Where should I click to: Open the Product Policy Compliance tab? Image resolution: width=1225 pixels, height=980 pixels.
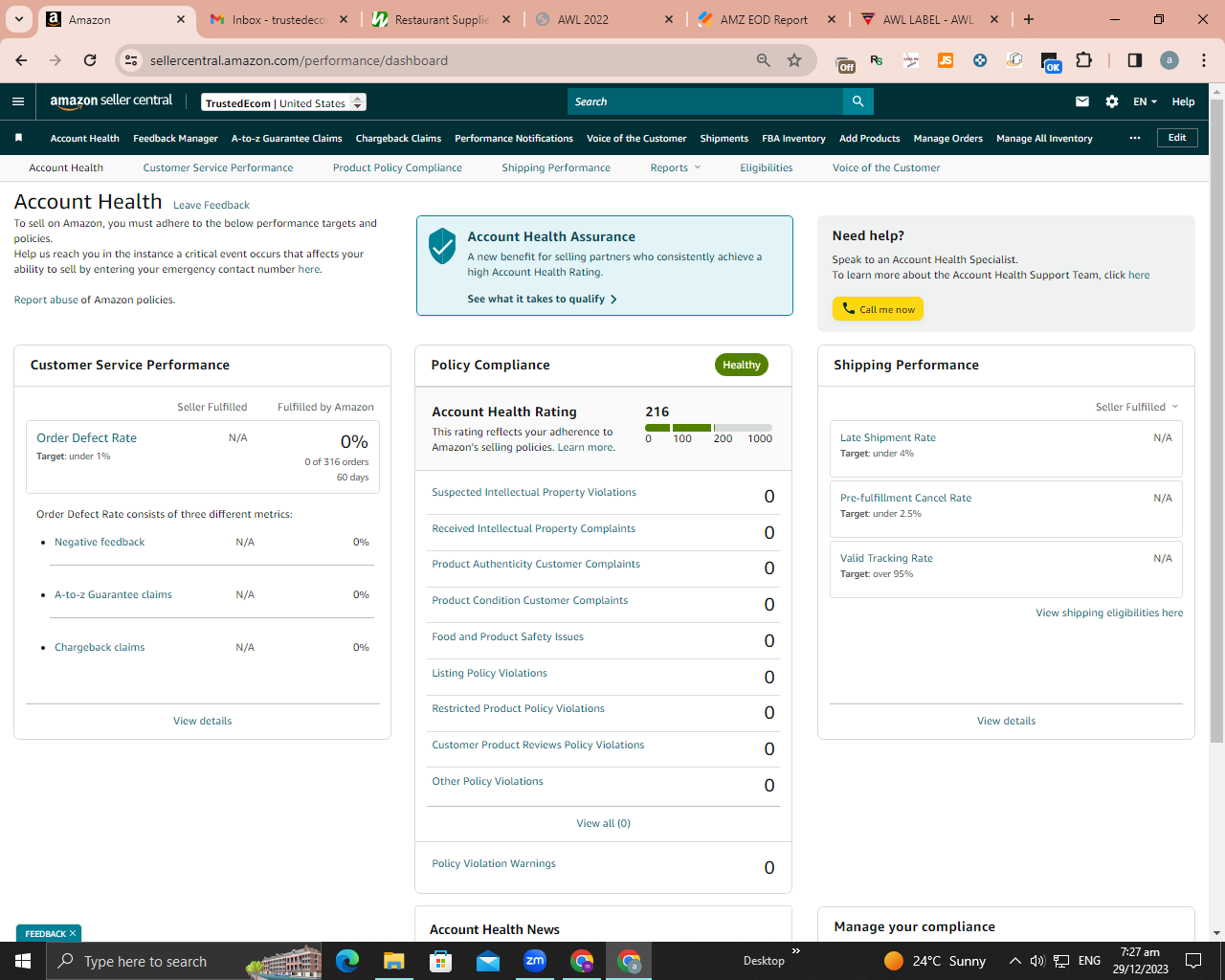coord(397,167)
